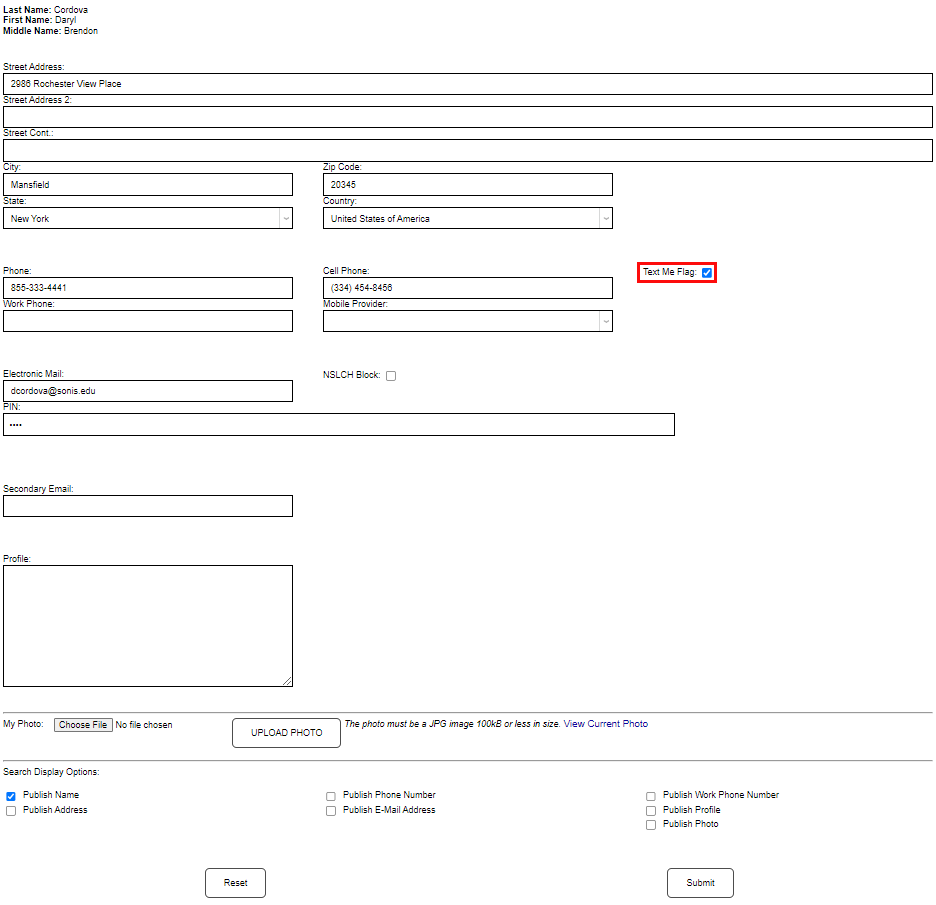936x905 pixels.
Task: Select the PIN input field
Action: point(337,424)
